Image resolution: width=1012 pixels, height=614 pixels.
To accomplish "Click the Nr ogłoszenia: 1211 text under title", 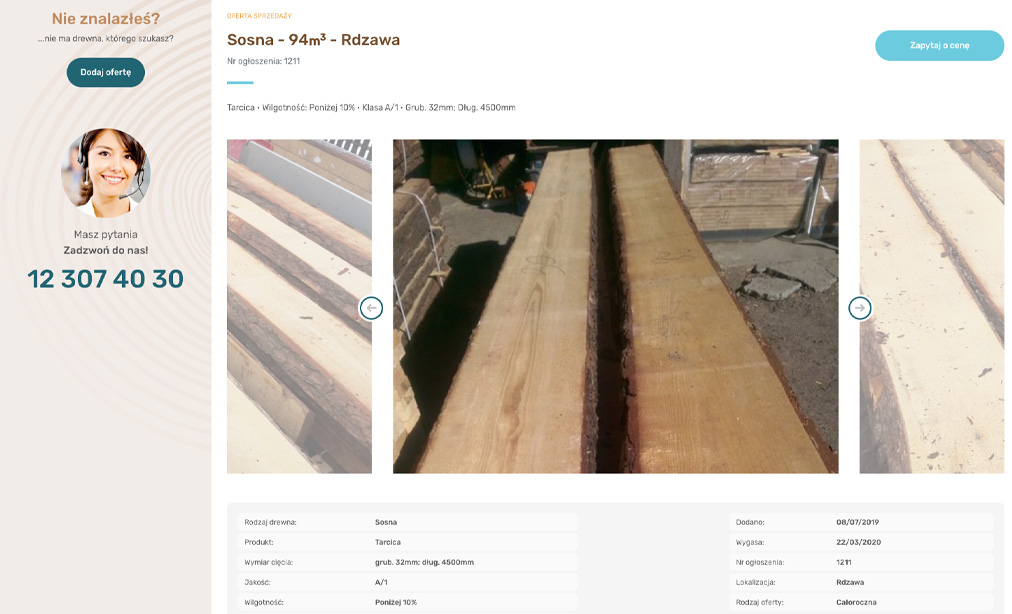I will pyautogui.click(x=263, y=61).
